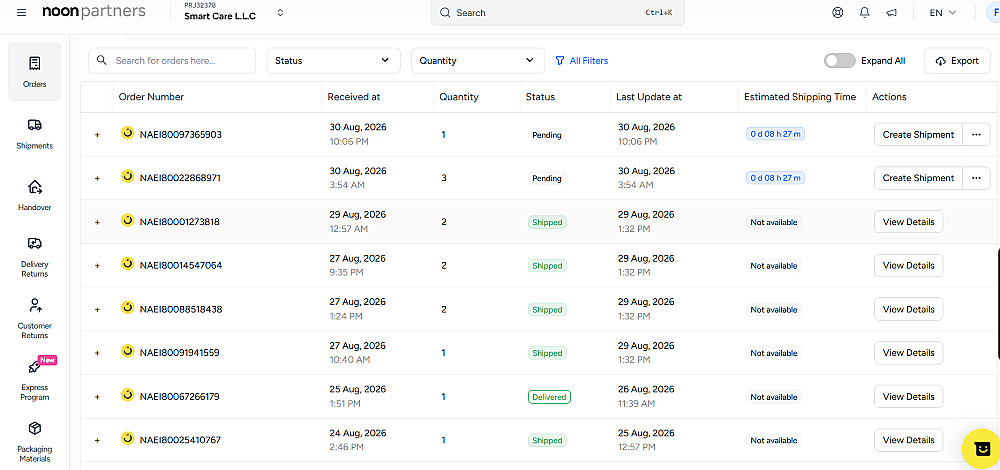Open the Quantity filter dropdown
Viewport: 1000px width, 470px height.
tap(478, 61)
